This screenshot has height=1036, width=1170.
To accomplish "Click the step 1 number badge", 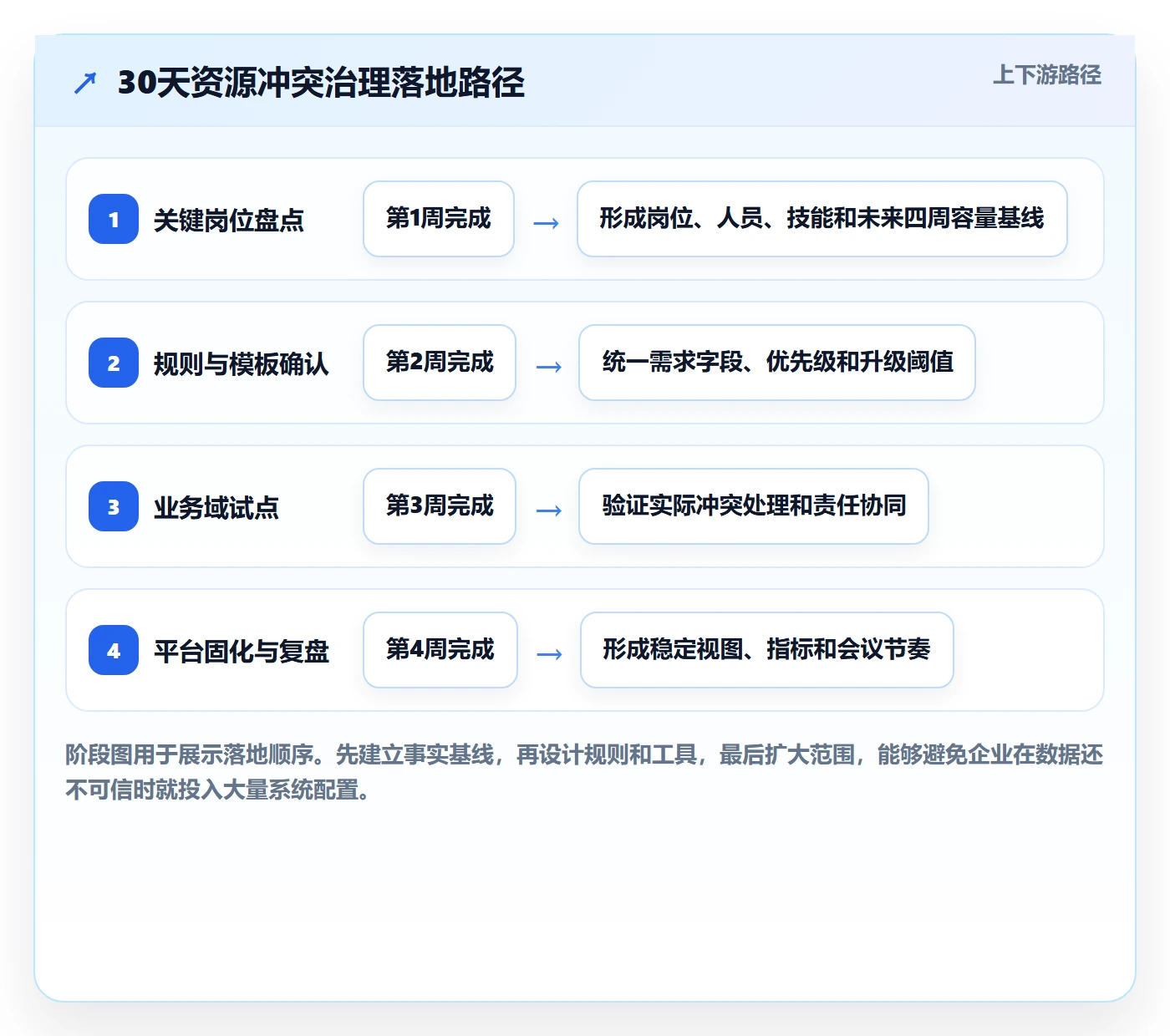I will coord(114,219).
